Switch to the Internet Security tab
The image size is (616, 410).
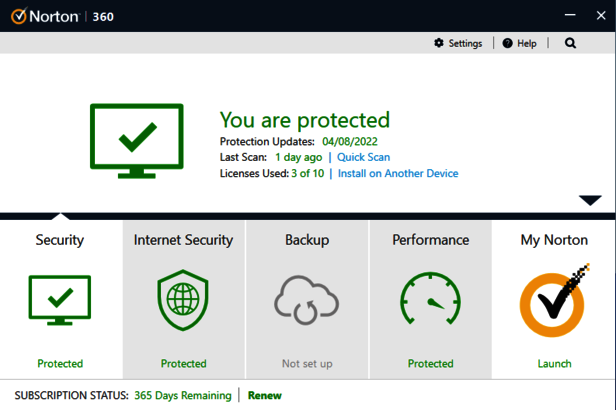point(183,240)
